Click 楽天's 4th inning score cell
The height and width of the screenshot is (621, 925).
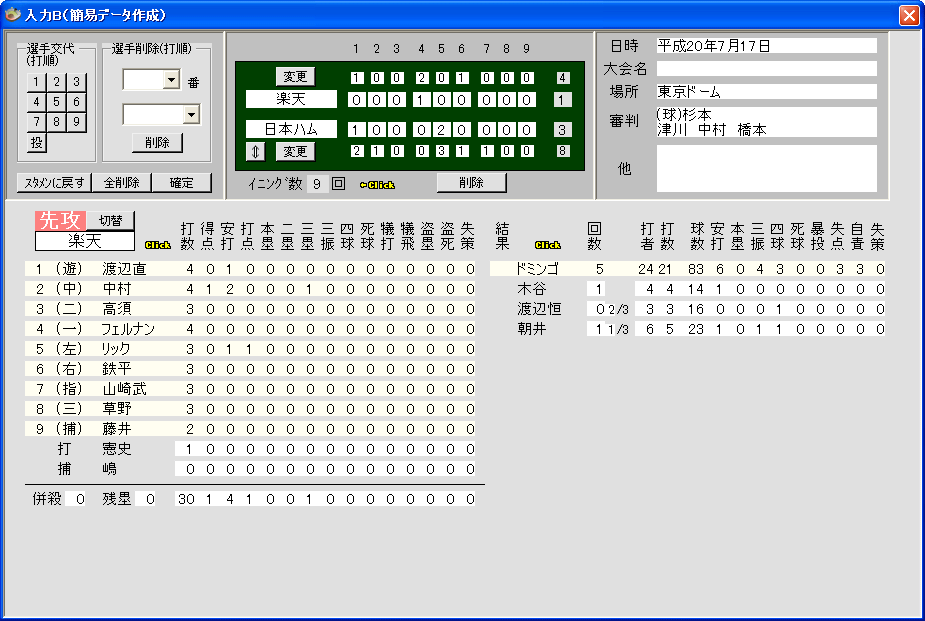(421, 100)
